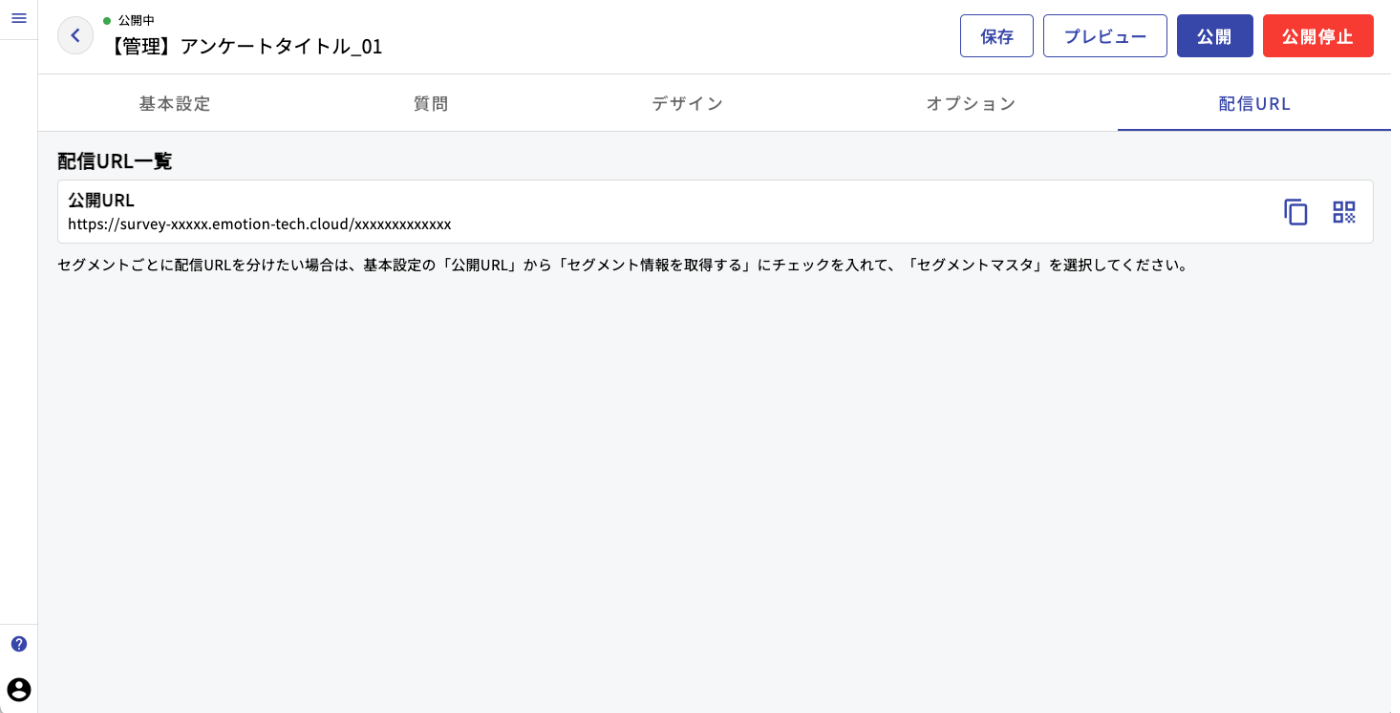Click the red 公開停止 button
1400x713 pixels.
click(x=1318, y=36)
